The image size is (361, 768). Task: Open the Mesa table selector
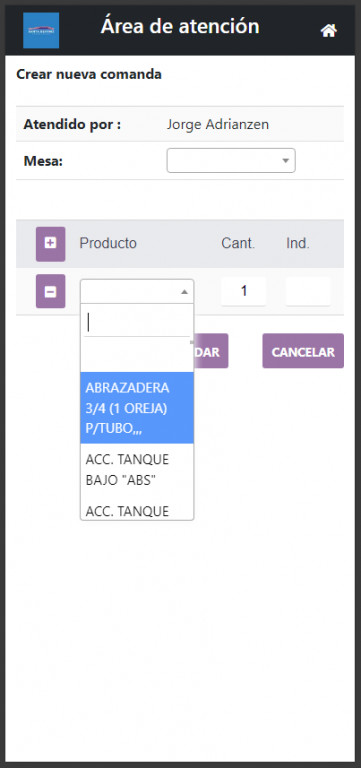231,161
